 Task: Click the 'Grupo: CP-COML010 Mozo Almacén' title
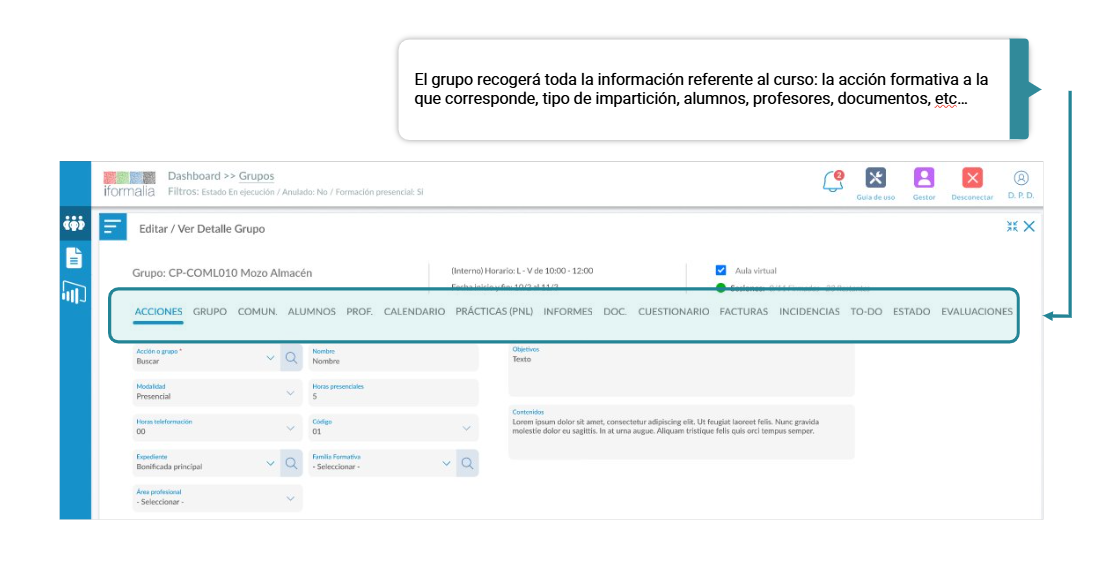(x=222, y=273)
